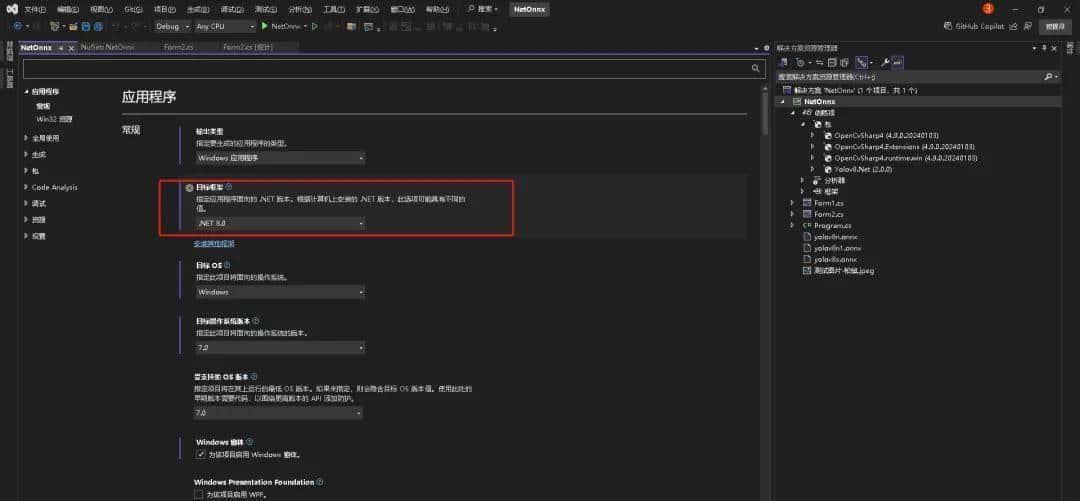Open the output type Windows application dropdown
1080x501 pixels.
click(x=280, y=158)
